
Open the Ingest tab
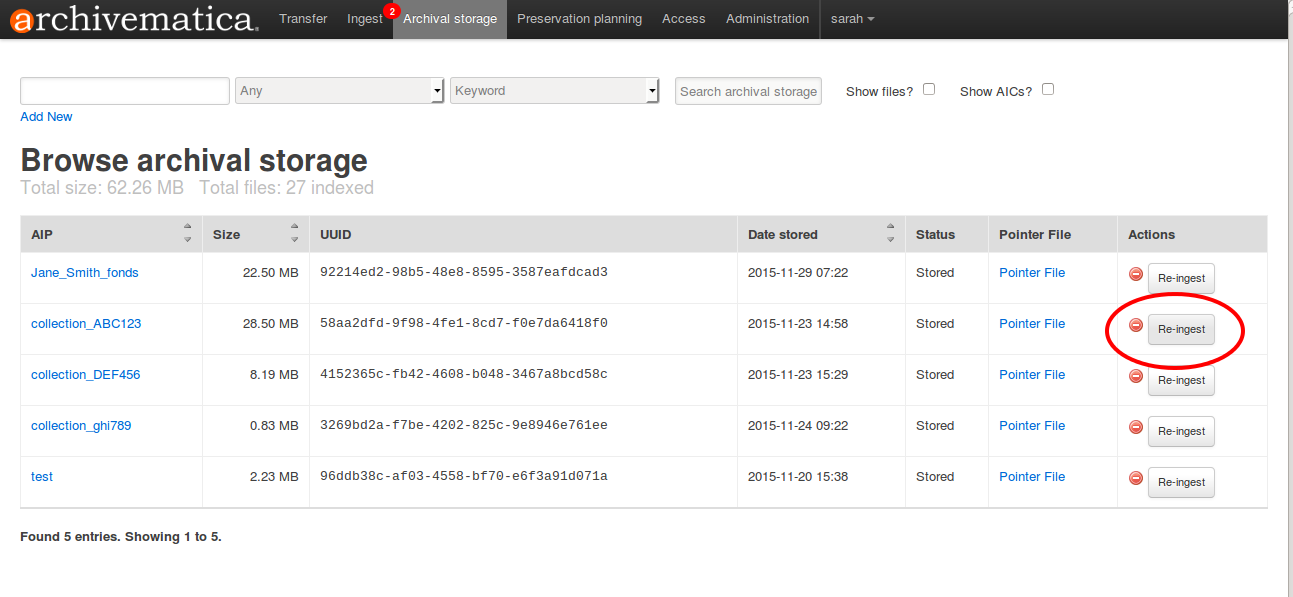365,19
